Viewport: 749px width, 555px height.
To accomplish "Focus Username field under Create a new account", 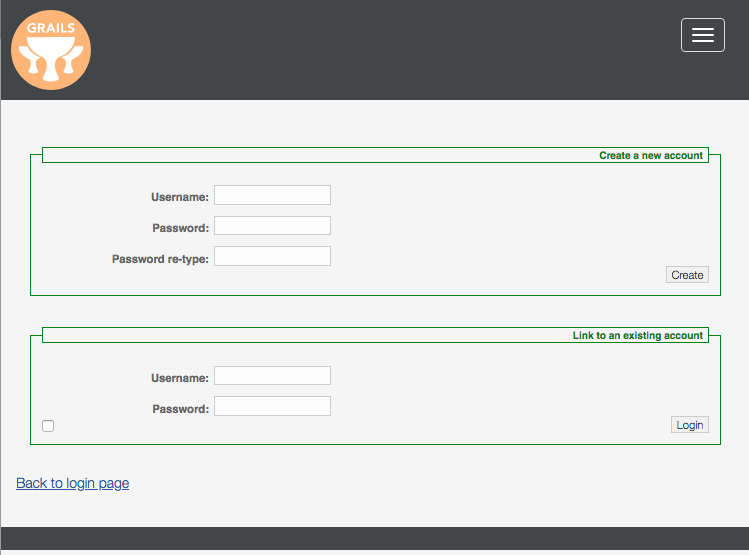I will click(272, 195).
